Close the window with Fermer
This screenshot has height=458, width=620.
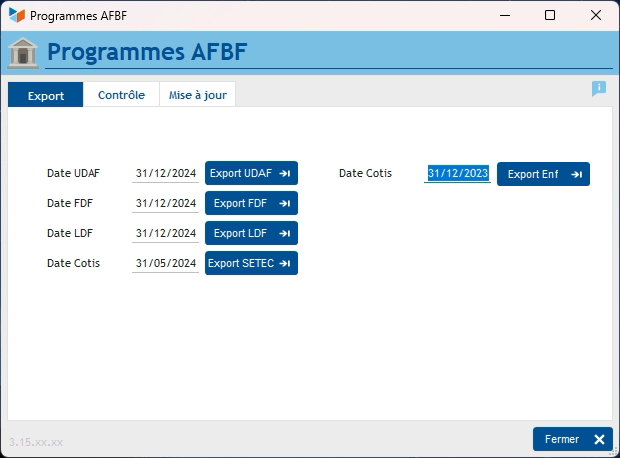[573, 439]
